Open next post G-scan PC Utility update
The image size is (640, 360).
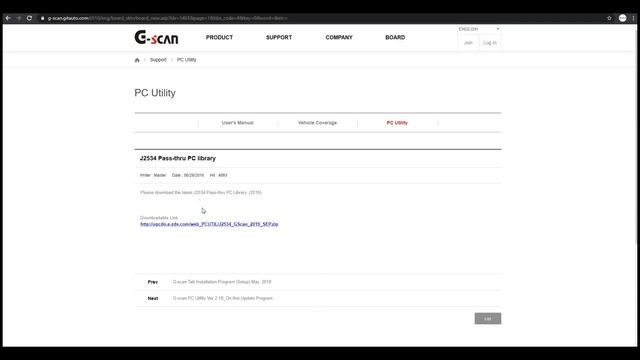coord(222,298)
